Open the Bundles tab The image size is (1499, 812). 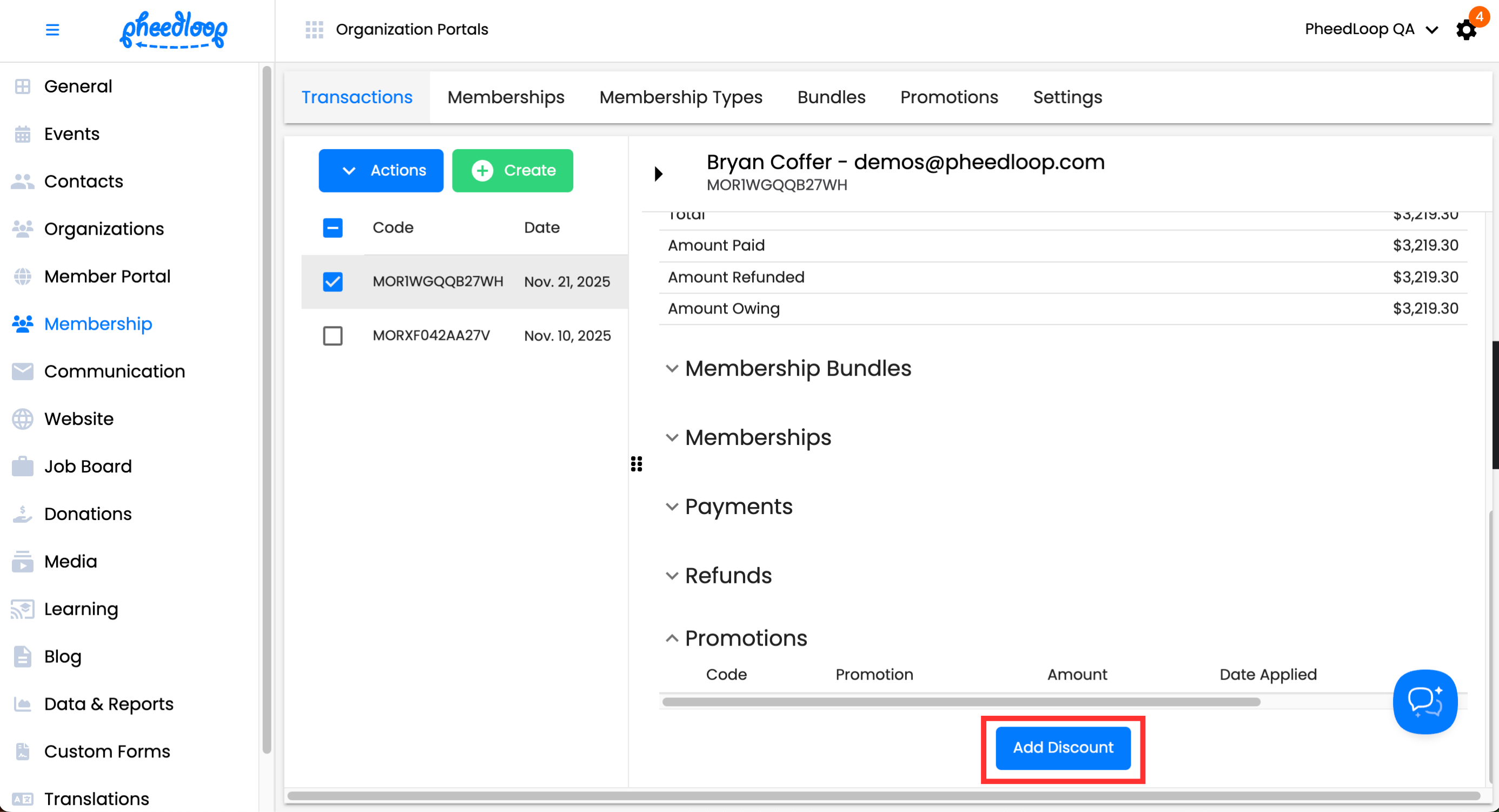click(x=831, y=97)
